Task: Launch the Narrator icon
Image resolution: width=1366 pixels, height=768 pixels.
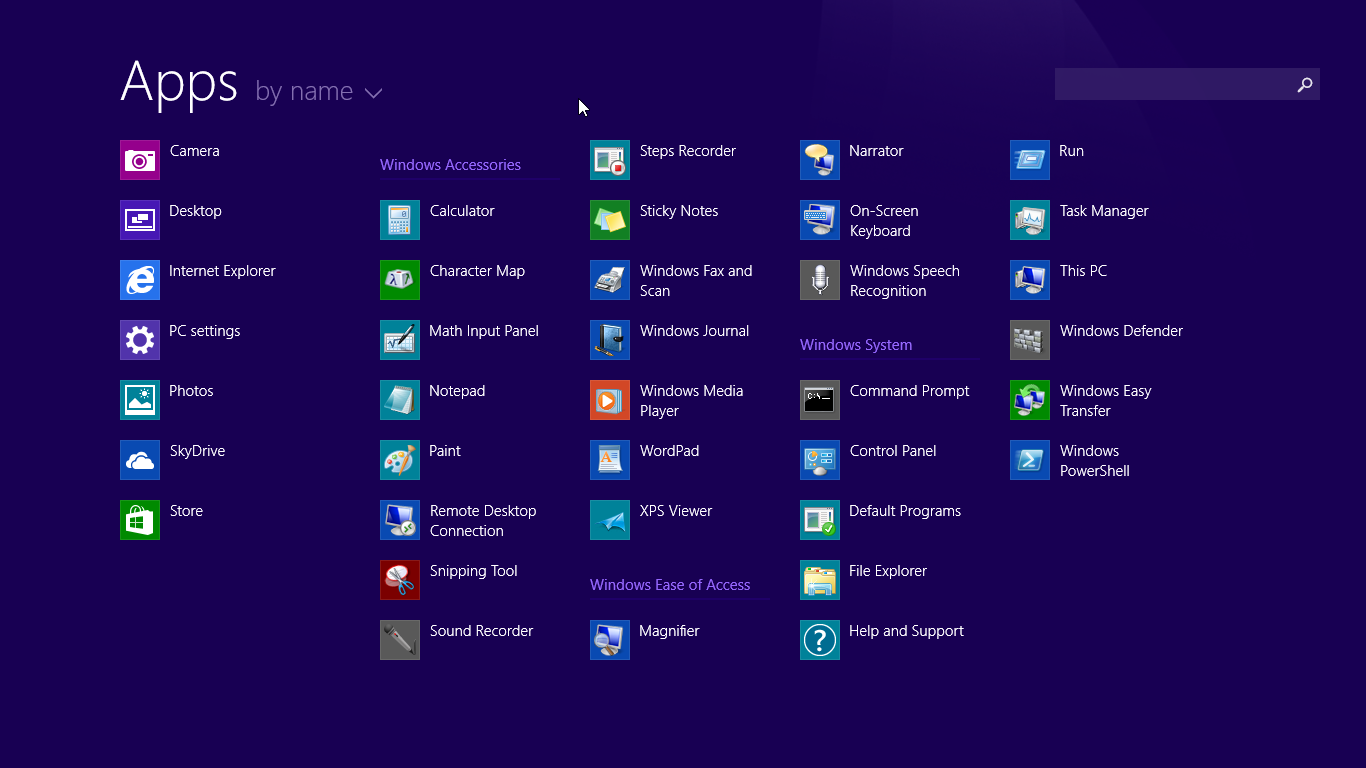Action: coord(820,160)
